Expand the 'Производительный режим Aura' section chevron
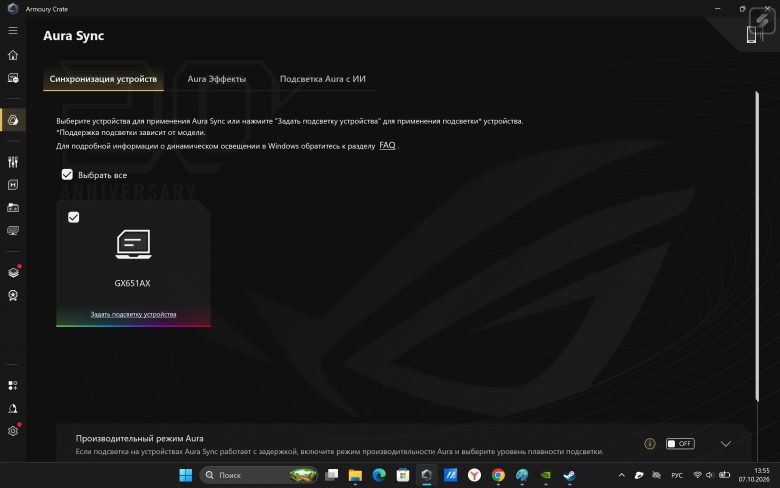This screenshot has height=488, width=780. (x=726, y=444)
